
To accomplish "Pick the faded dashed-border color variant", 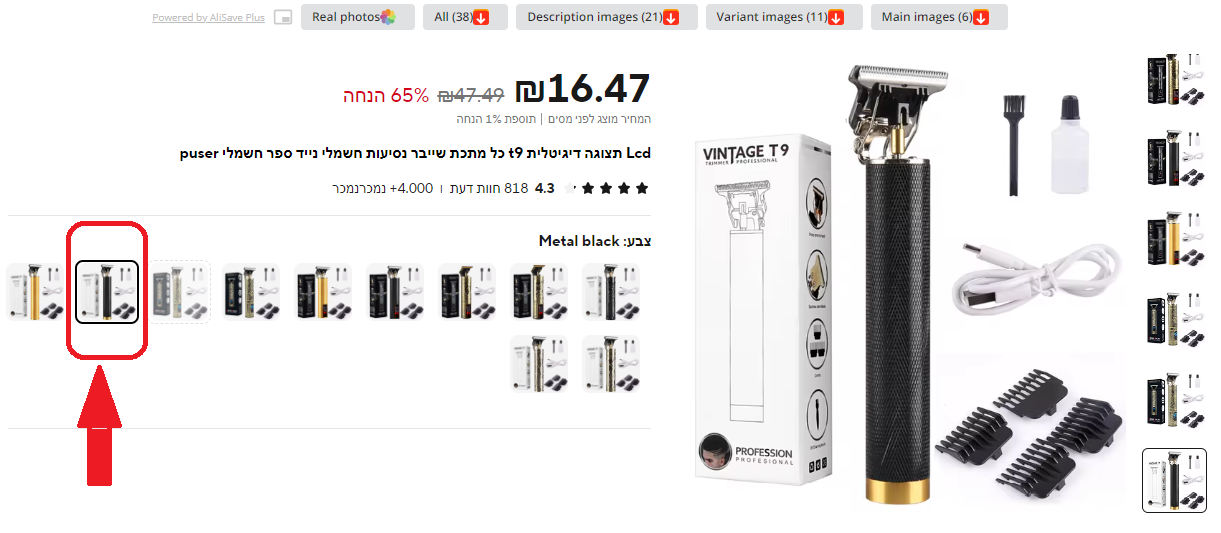I will tap(180, 292).
